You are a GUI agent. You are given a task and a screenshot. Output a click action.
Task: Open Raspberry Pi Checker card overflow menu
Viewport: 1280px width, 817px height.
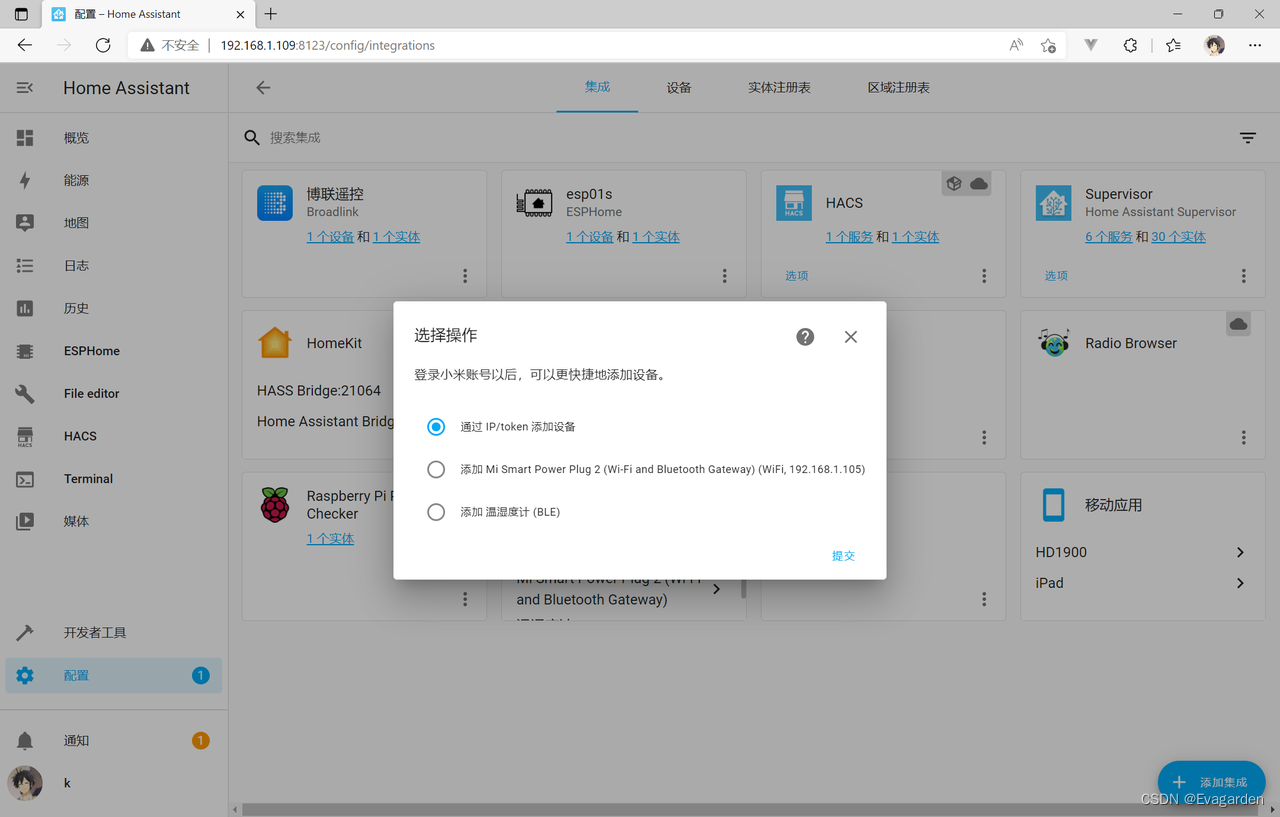(465, 599)
